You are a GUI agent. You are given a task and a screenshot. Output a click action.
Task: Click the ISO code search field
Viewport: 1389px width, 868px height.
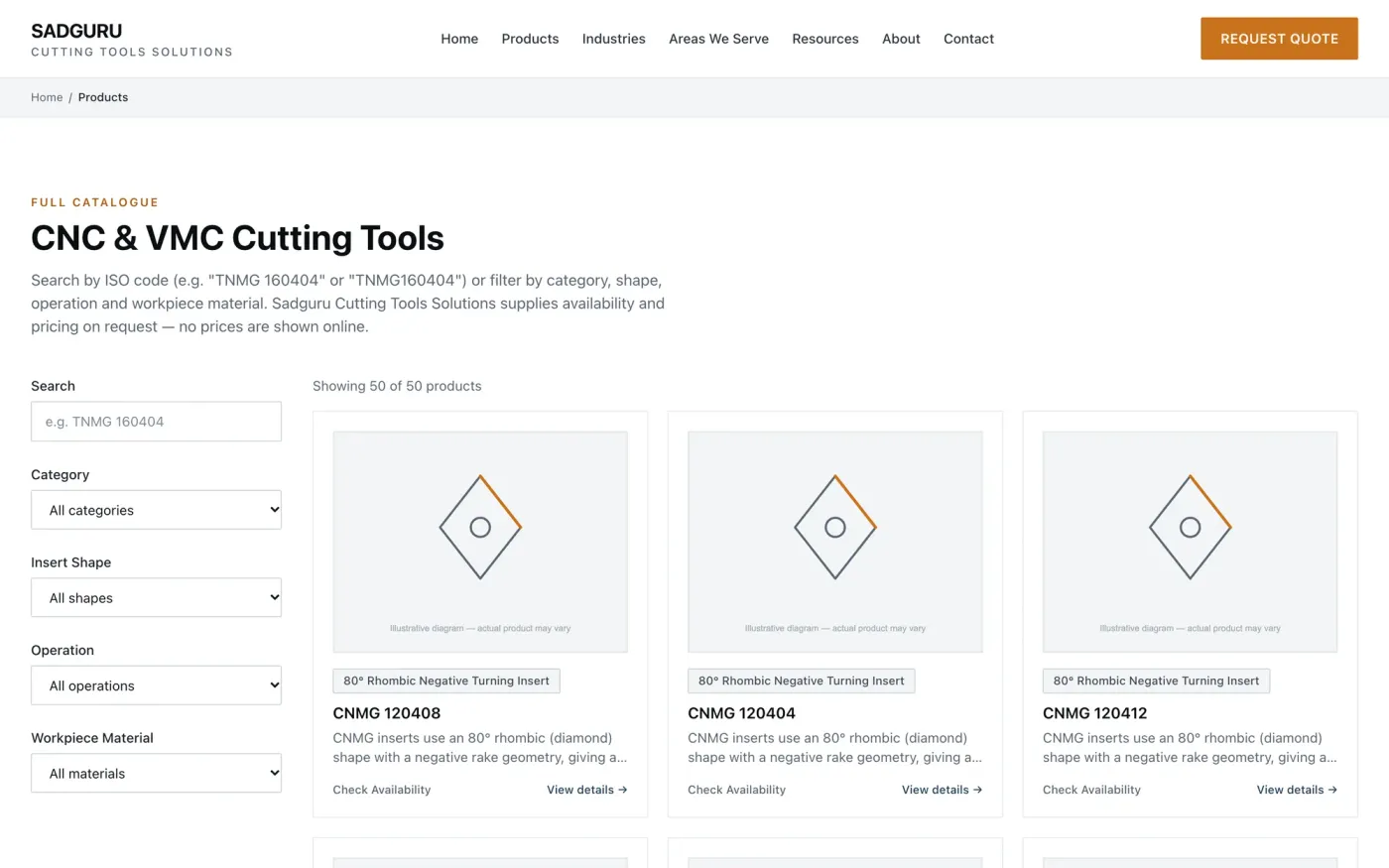coord(156,422)
